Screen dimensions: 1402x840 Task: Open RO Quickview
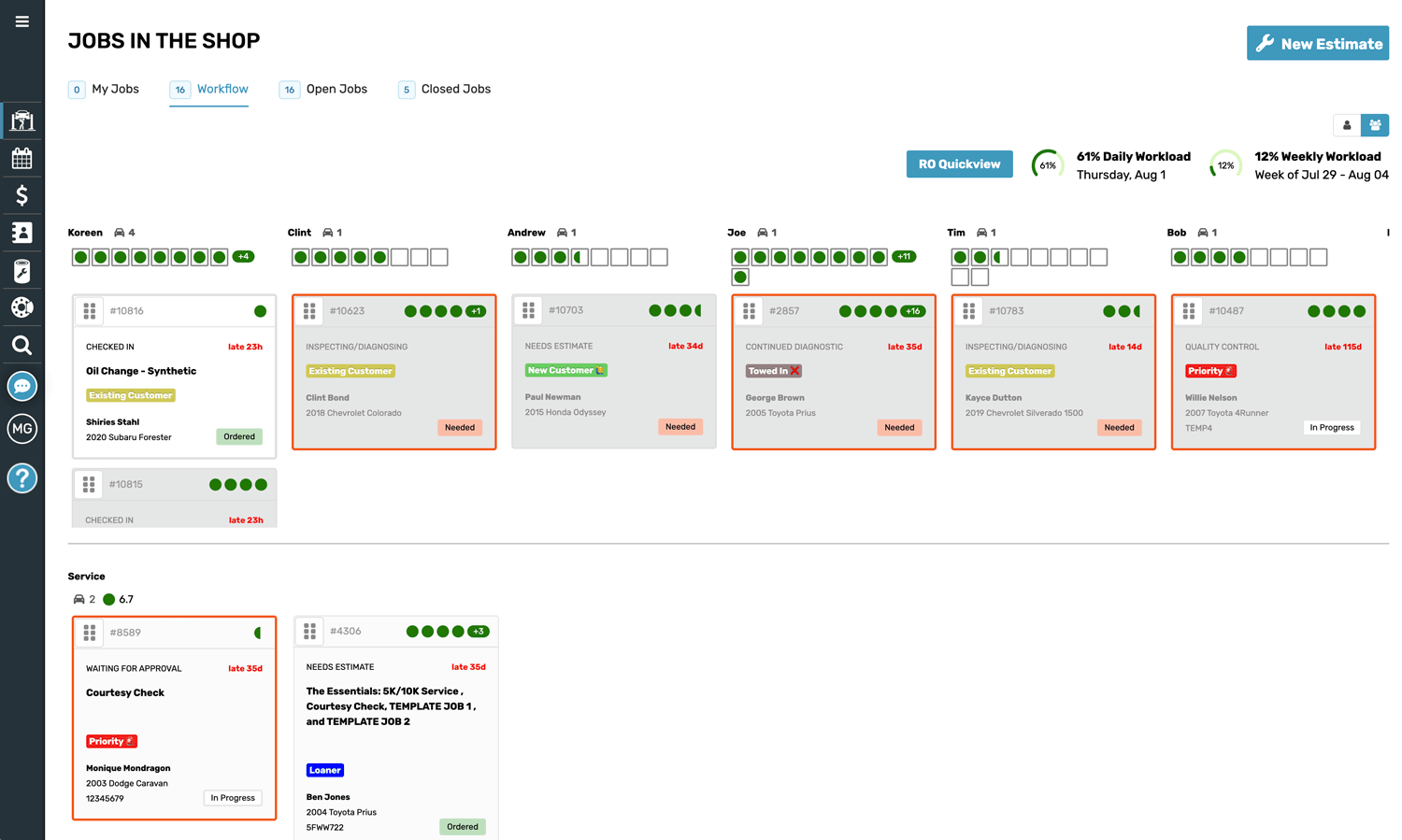point(959,164)
